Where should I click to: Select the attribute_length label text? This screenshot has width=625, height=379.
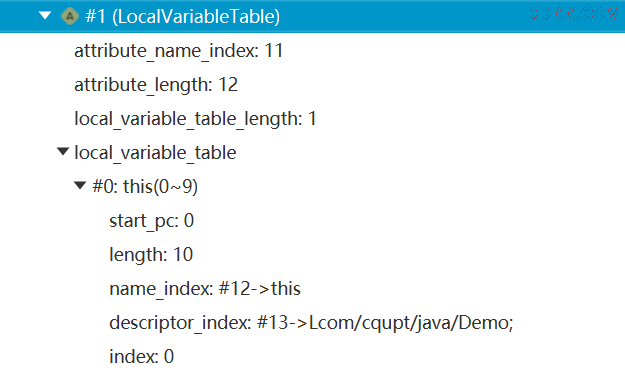[x=143, y=85]
